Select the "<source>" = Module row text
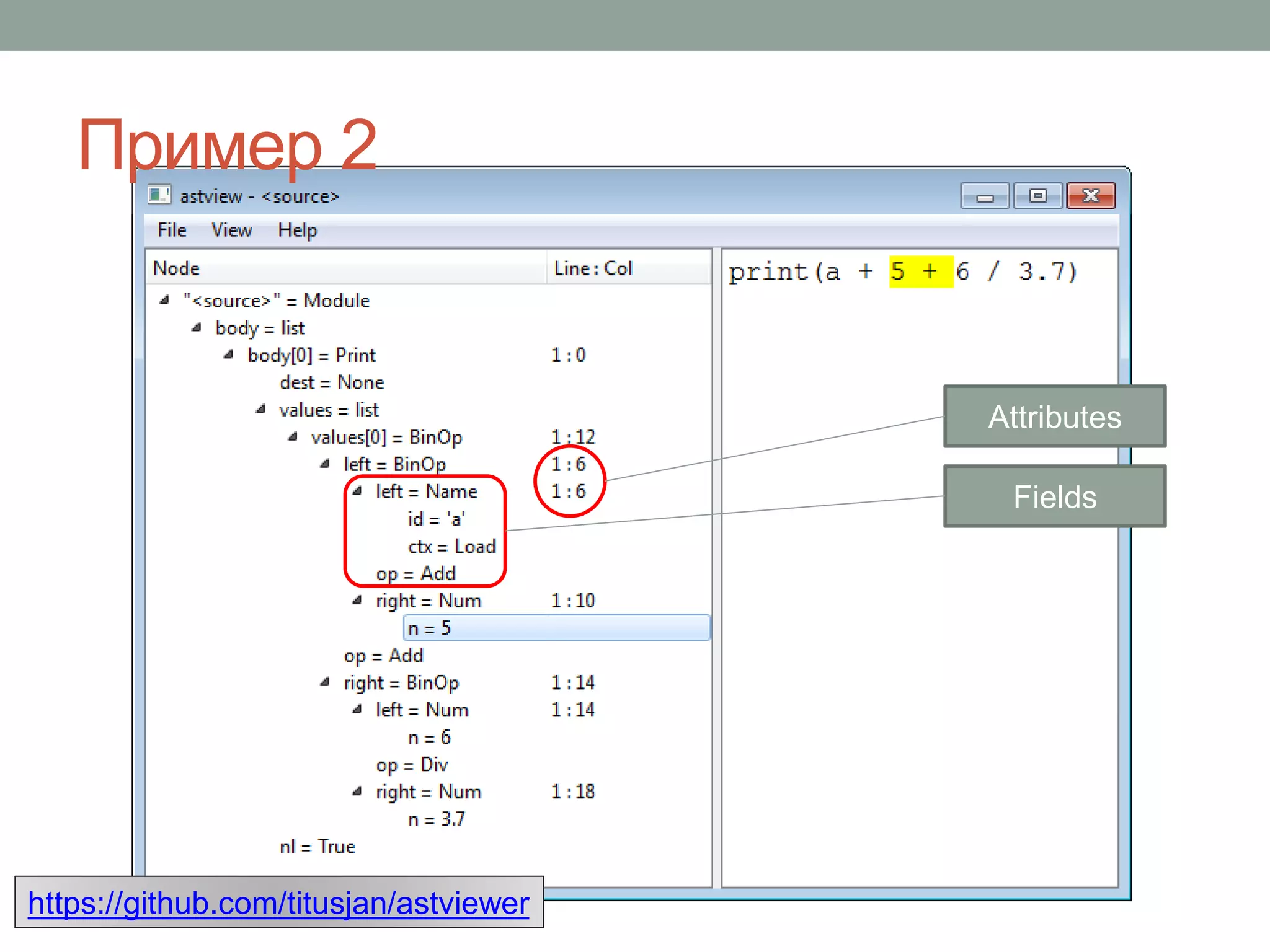1270x952 pixels. (277, 301)
